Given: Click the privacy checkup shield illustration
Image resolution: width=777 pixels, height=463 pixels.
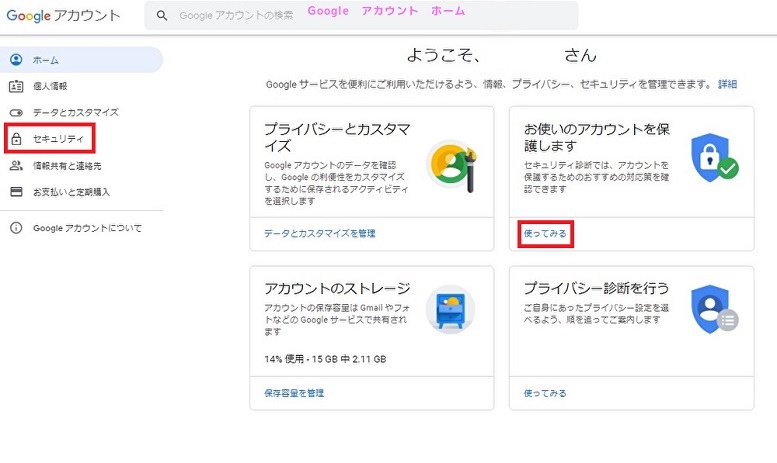Looking at the screenshot, I should [714, 309].
